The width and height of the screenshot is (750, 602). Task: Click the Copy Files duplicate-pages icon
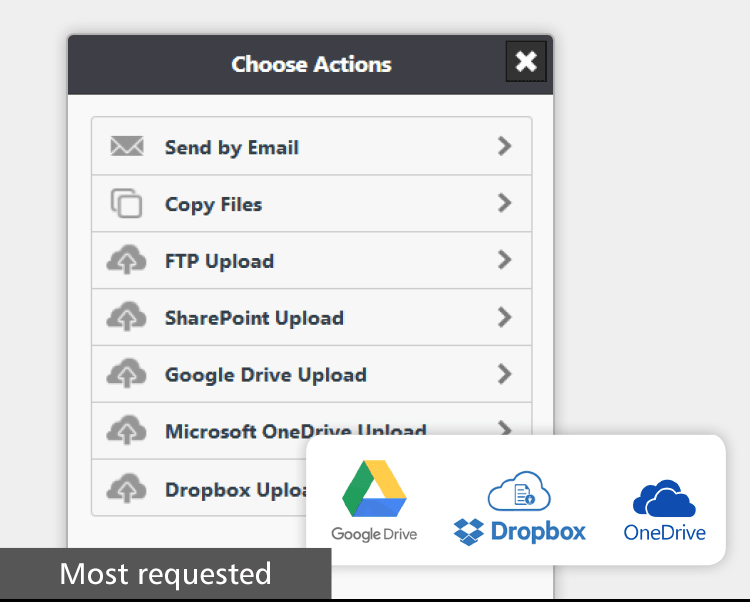[x=126, y=203]
